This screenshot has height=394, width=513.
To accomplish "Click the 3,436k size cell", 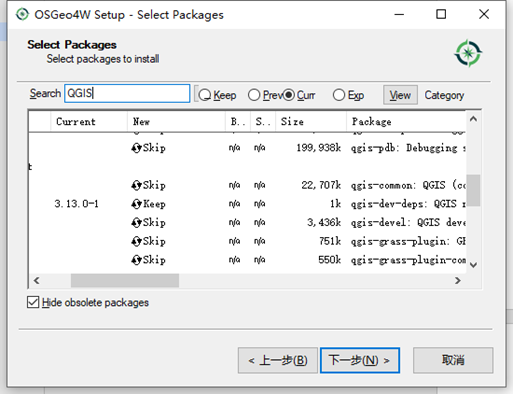I will [x=324, y=222].
